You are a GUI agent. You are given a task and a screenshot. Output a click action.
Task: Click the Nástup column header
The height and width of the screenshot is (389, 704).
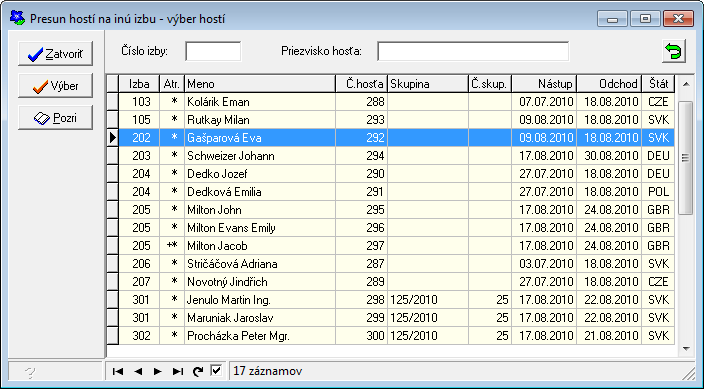coord(544,84)
